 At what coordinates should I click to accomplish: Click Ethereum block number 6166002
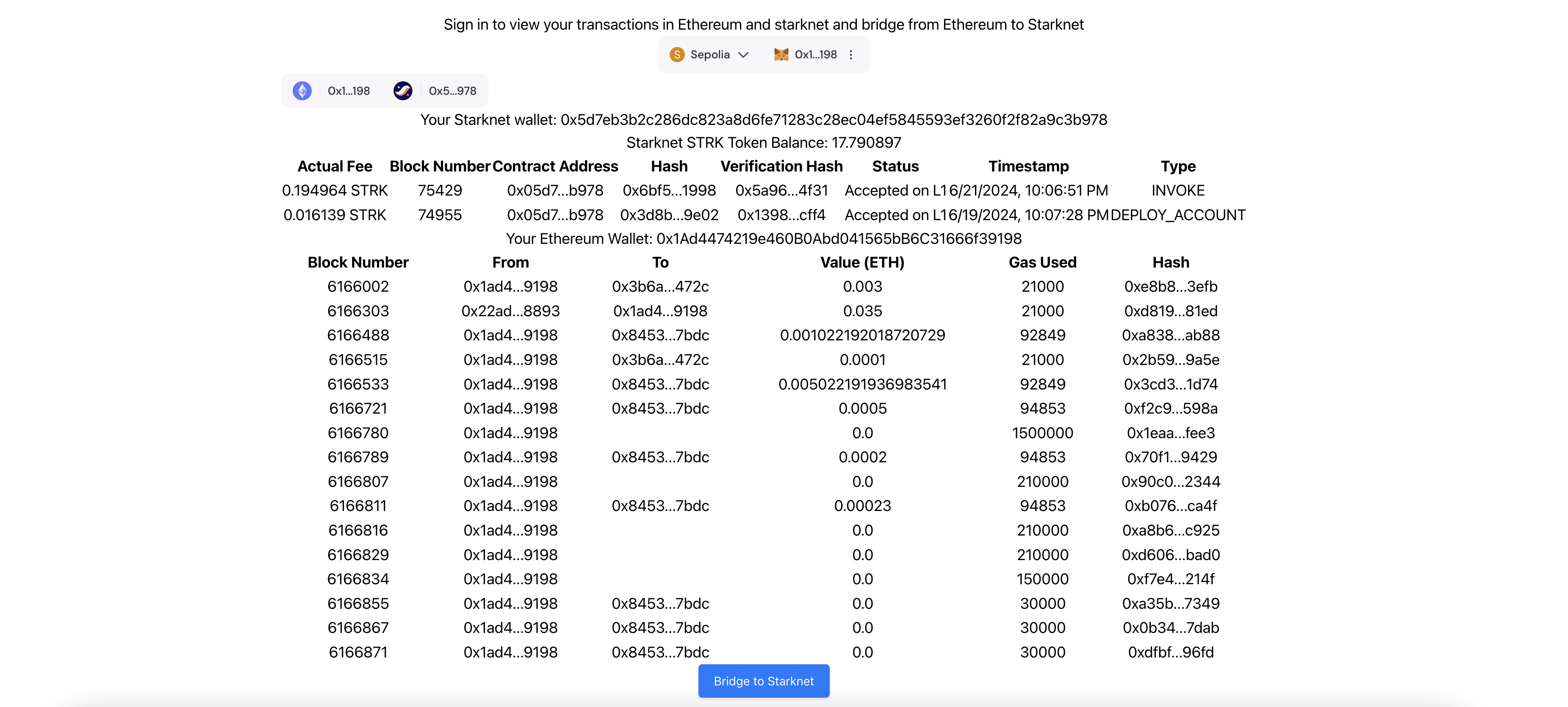(358, 287)
